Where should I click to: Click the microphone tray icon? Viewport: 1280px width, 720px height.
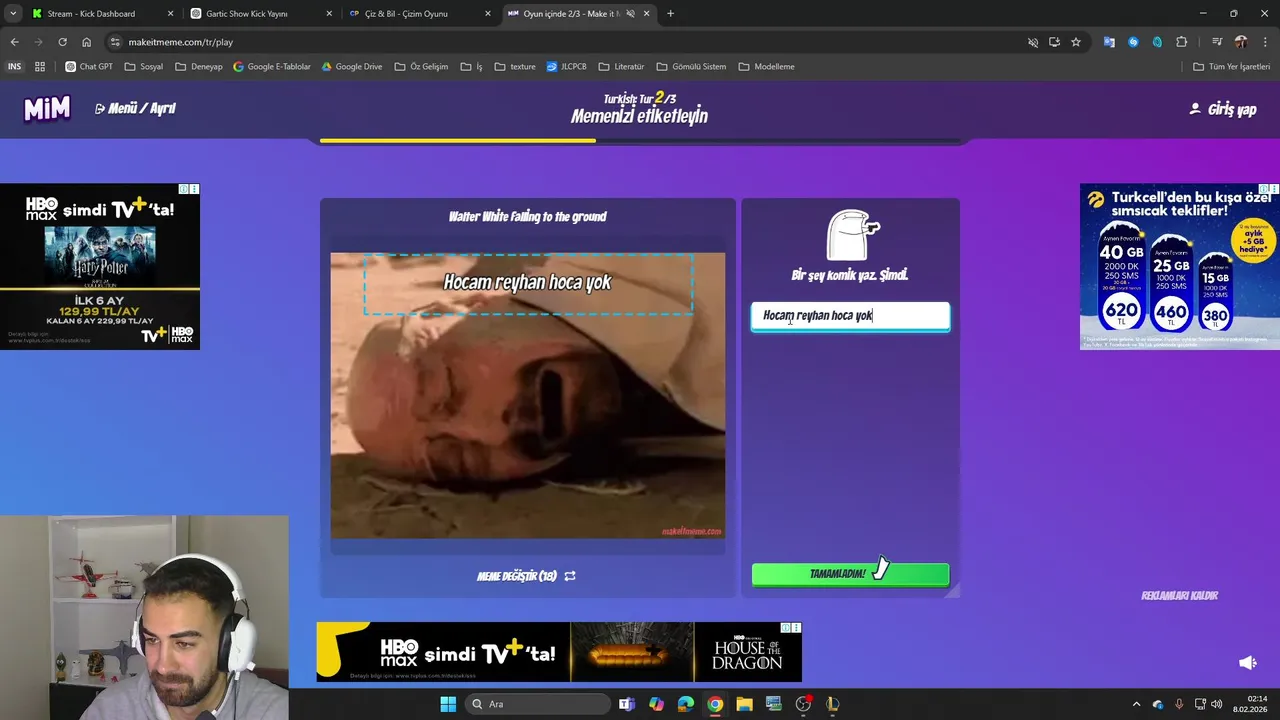pyautogui.click(x=1179, y=704)
